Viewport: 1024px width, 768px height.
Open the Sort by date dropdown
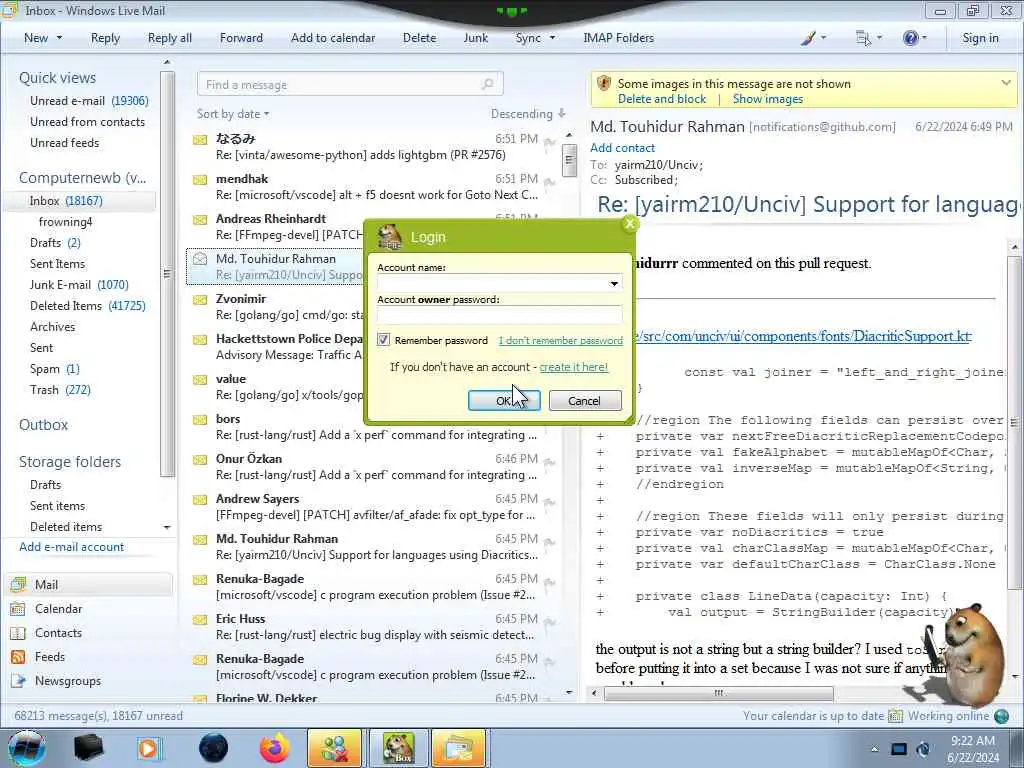coord(232,114)
